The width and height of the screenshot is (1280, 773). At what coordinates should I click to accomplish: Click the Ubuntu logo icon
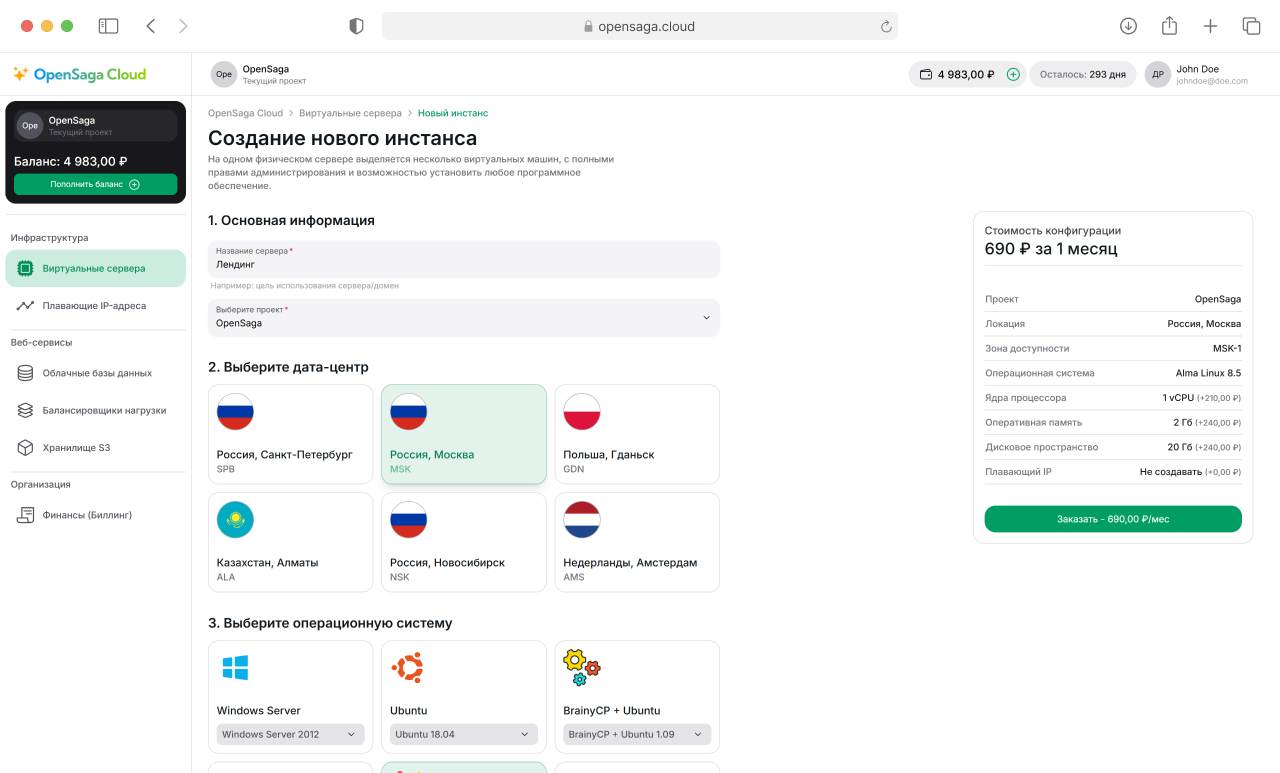coord(407,668)
